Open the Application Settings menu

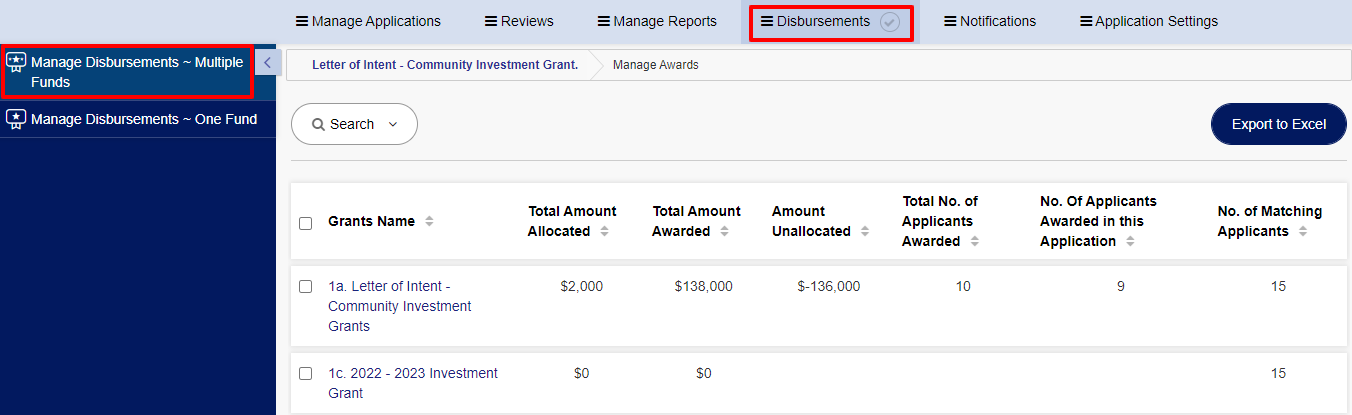tap(1149, 21)
